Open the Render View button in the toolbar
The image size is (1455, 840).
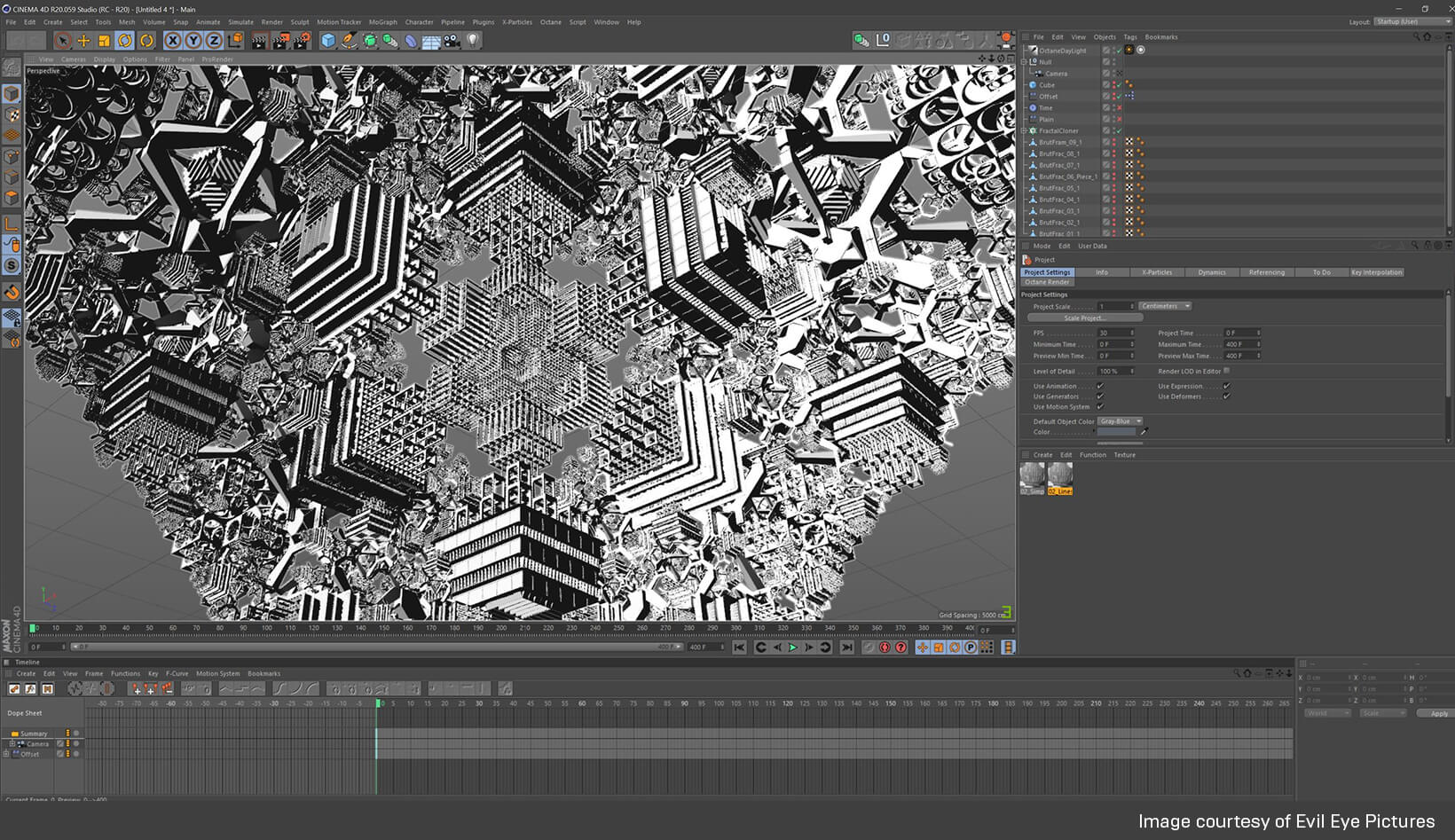point(258,41)
